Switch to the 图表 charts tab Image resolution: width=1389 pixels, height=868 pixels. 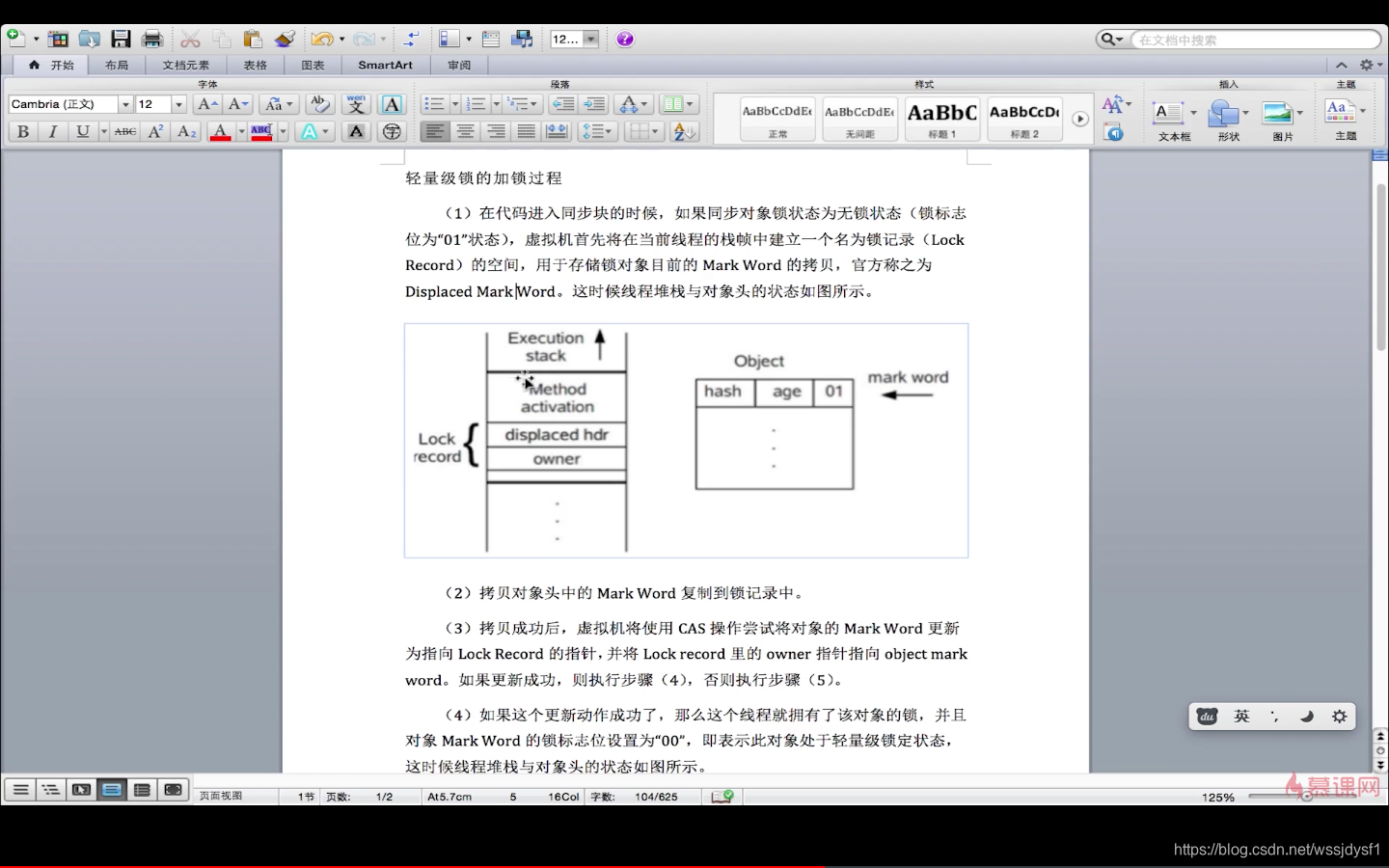(313, 65)
